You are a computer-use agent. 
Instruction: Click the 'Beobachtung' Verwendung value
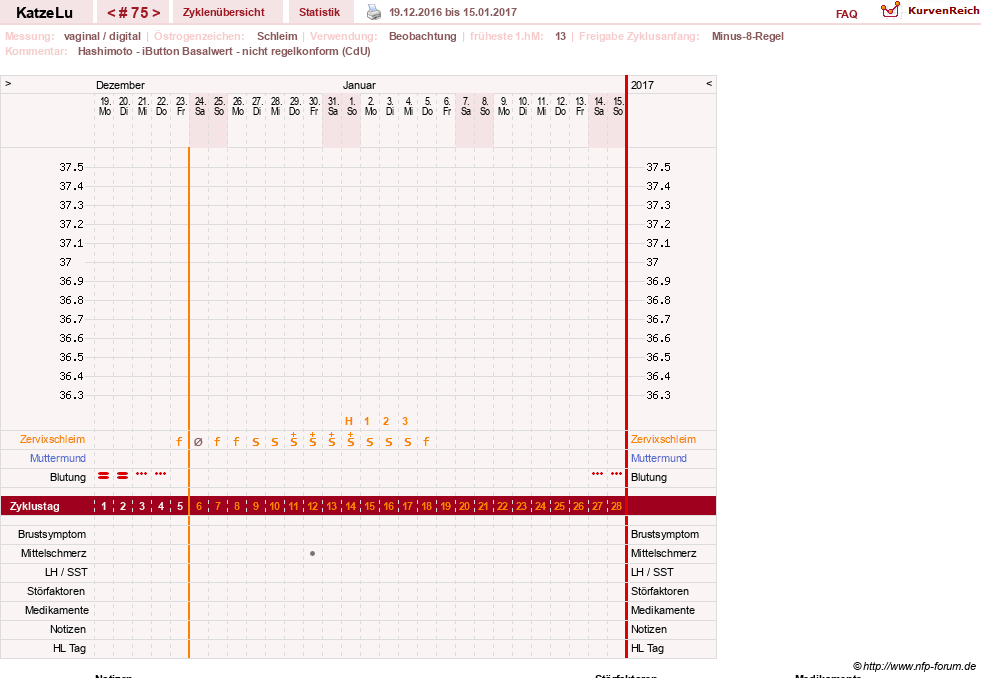[422, 36]
